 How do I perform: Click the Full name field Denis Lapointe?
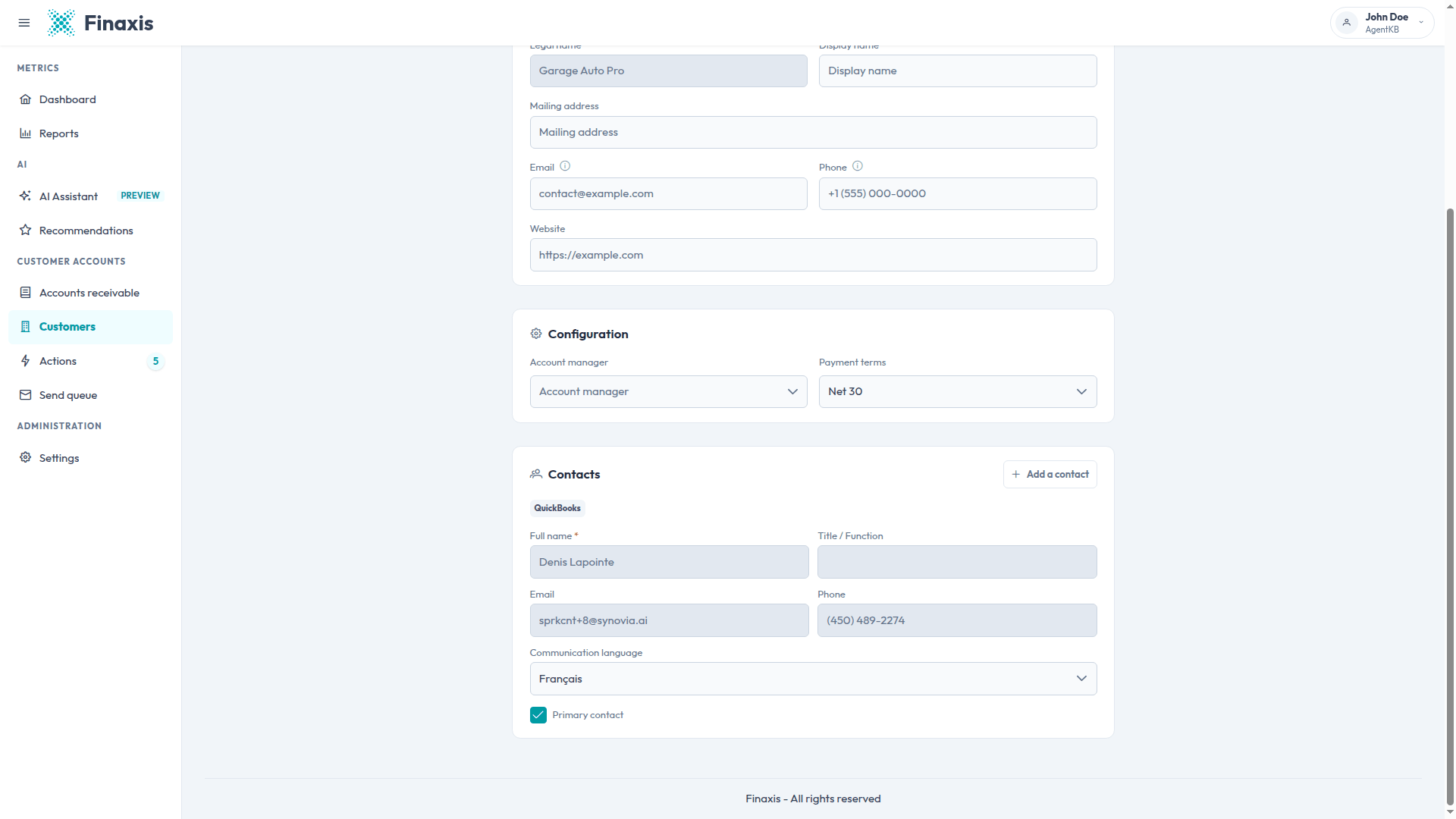click(x=669, y=562)
